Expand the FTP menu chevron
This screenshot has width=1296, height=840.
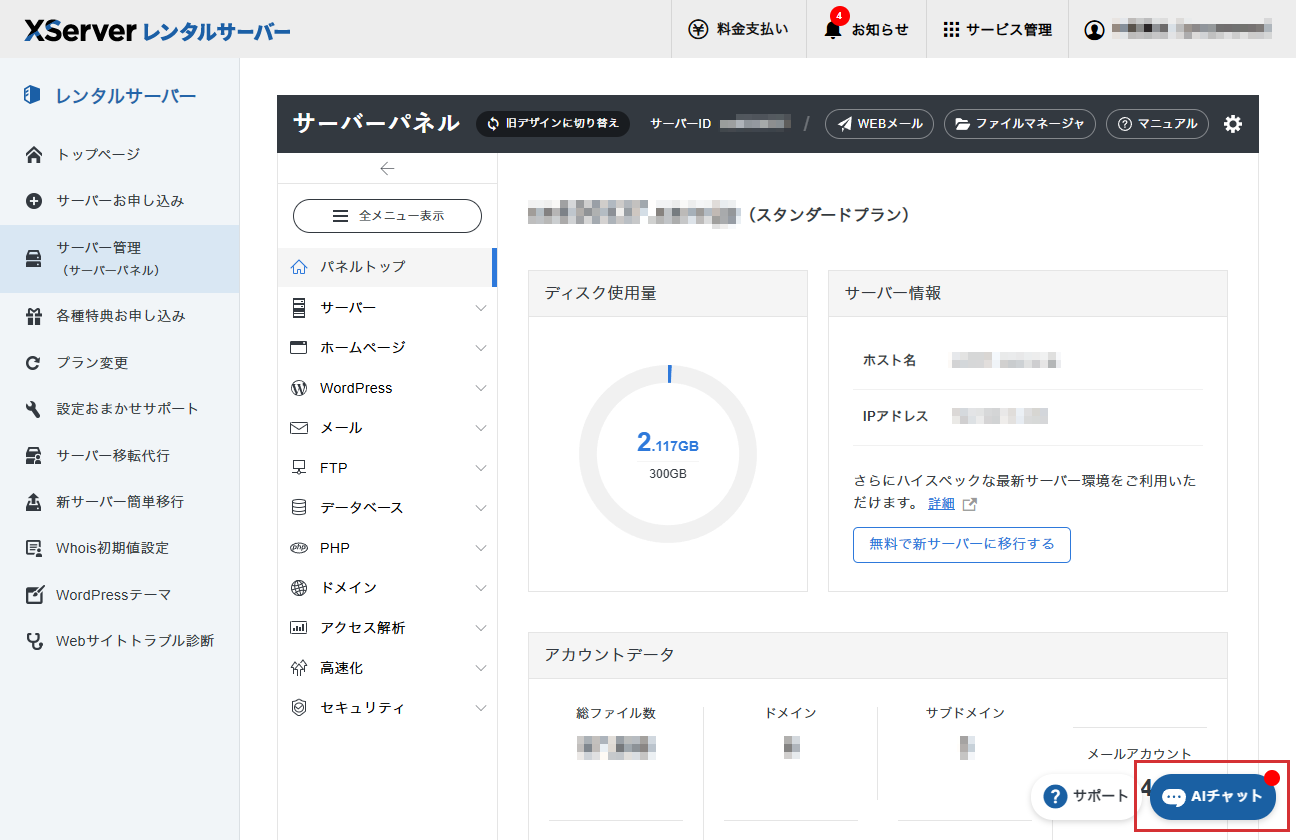(481, 468)
